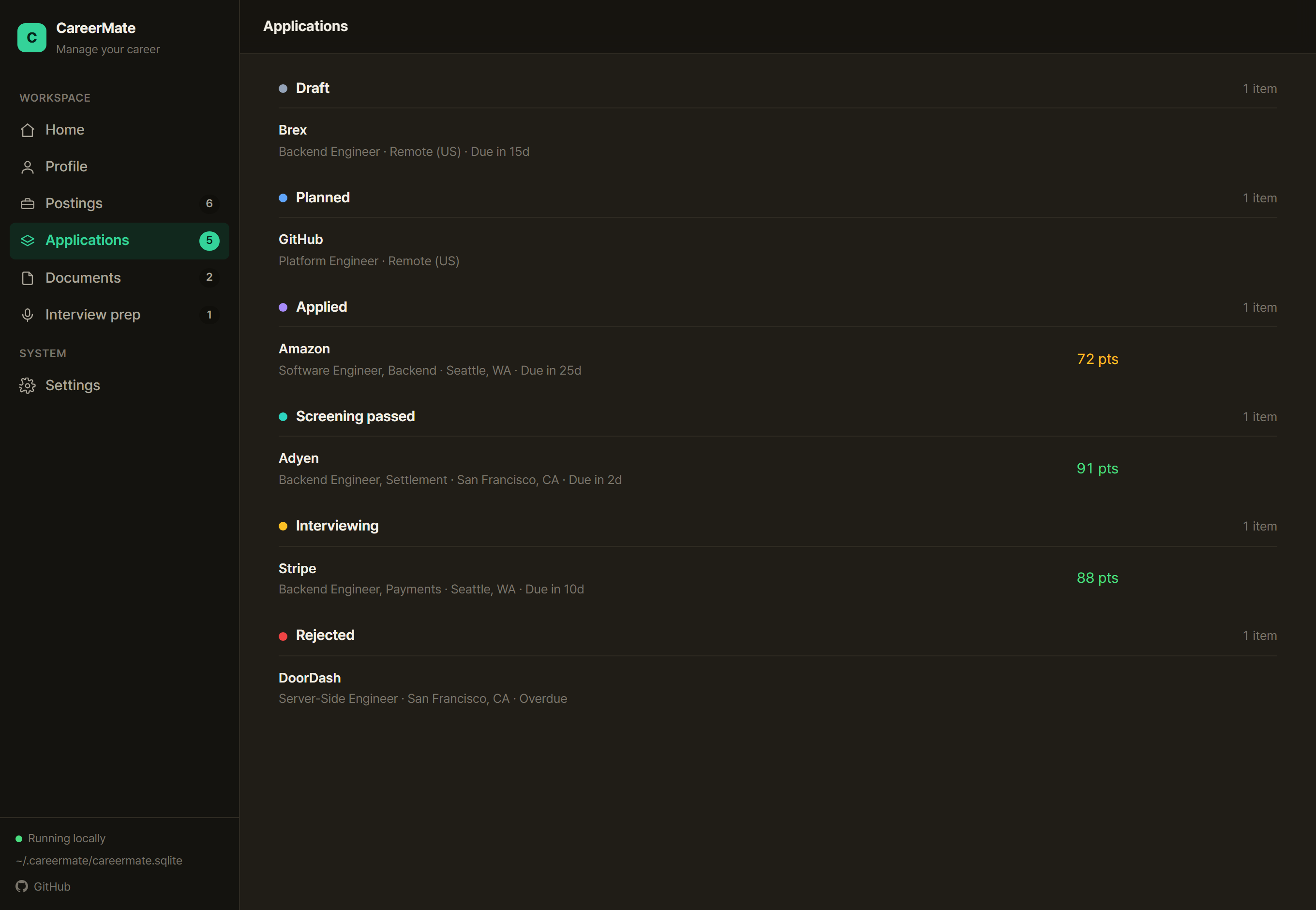
Task: Click the Documents count badge 2
Action: 209,277
